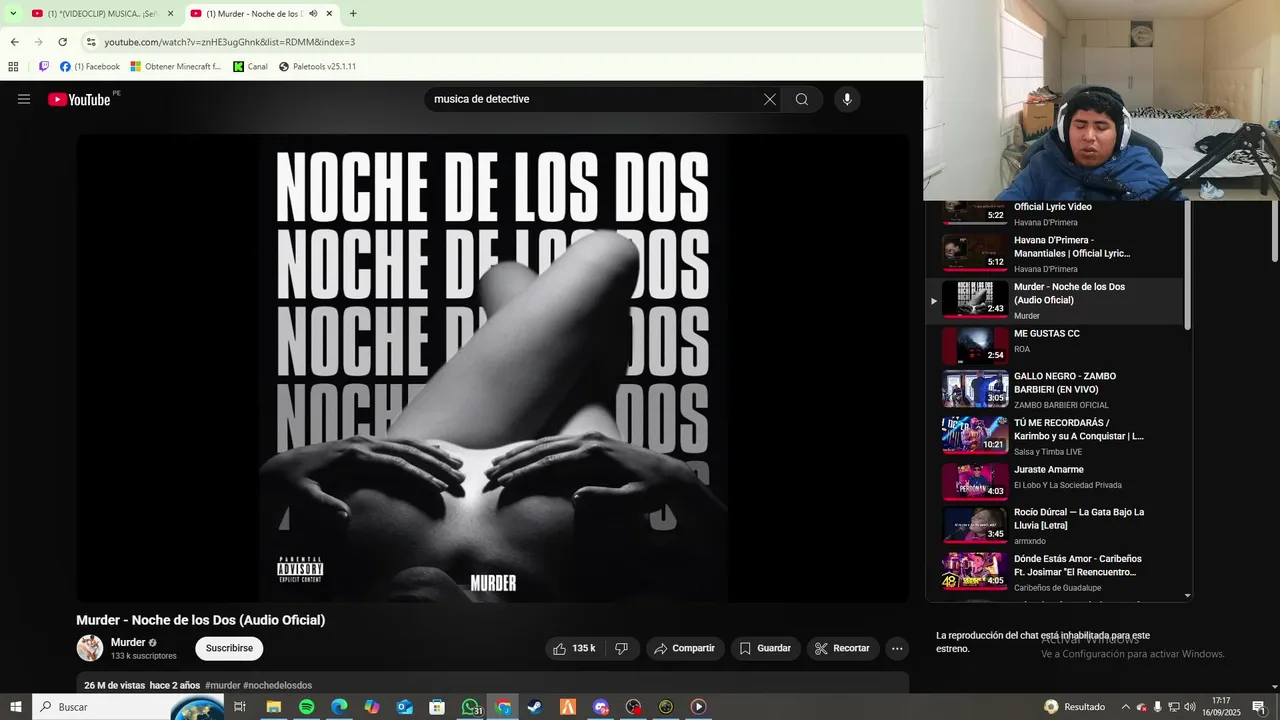Click the address bar URL
The height and width of the screenshot is (720, 1280).
[229, 42]
